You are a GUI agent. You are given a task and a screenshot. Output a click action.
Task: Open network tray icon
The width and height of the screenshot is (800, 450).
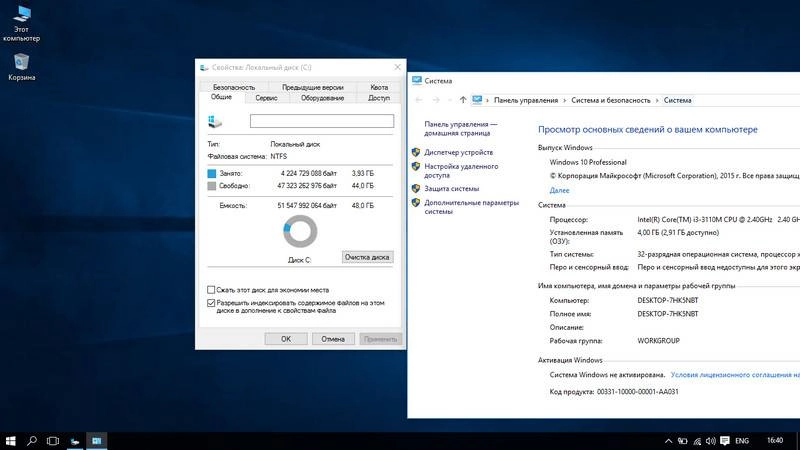[x=697, y=441]
